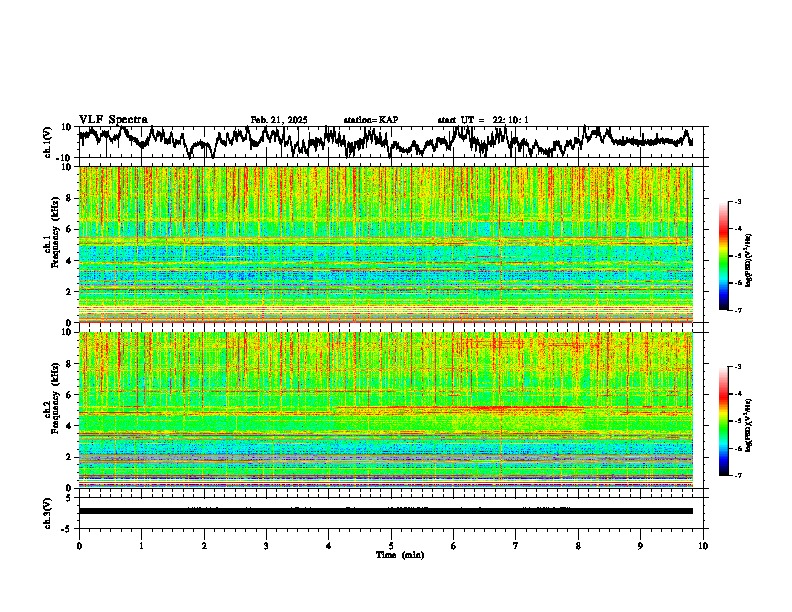This screenshot has height=612, width=792.
Task: Click the date "Feb. 21, 2025"
Action: click(x=279, y=120)
